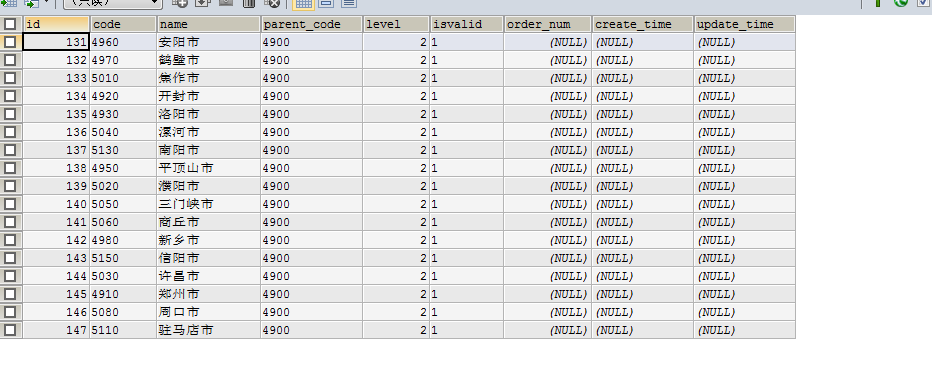Sort by the code column header
932x370 pixels.
click(x=123, y=24)
